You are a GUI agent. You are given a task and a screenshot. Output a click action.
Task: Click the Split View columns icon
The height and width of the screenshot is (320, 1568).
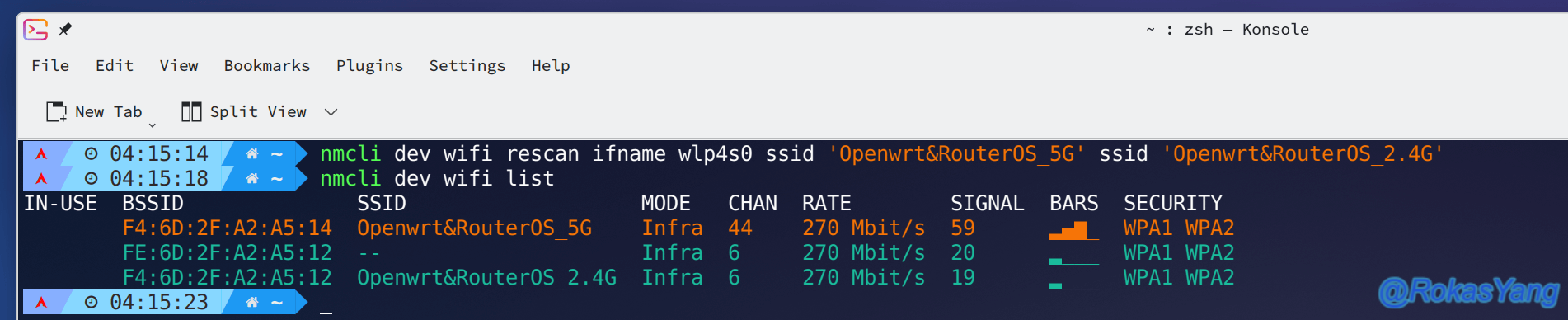coord(191,111)
